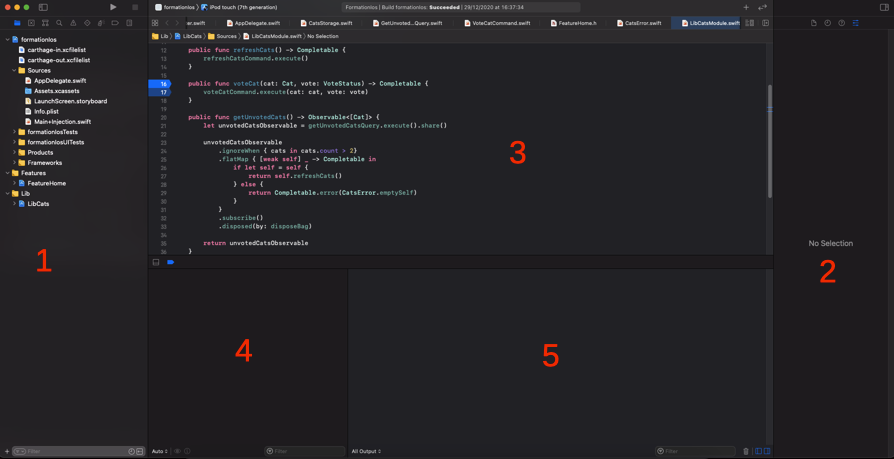Toggle the variables view pane
The image size is (894, 459).
(x=758, y=451)
